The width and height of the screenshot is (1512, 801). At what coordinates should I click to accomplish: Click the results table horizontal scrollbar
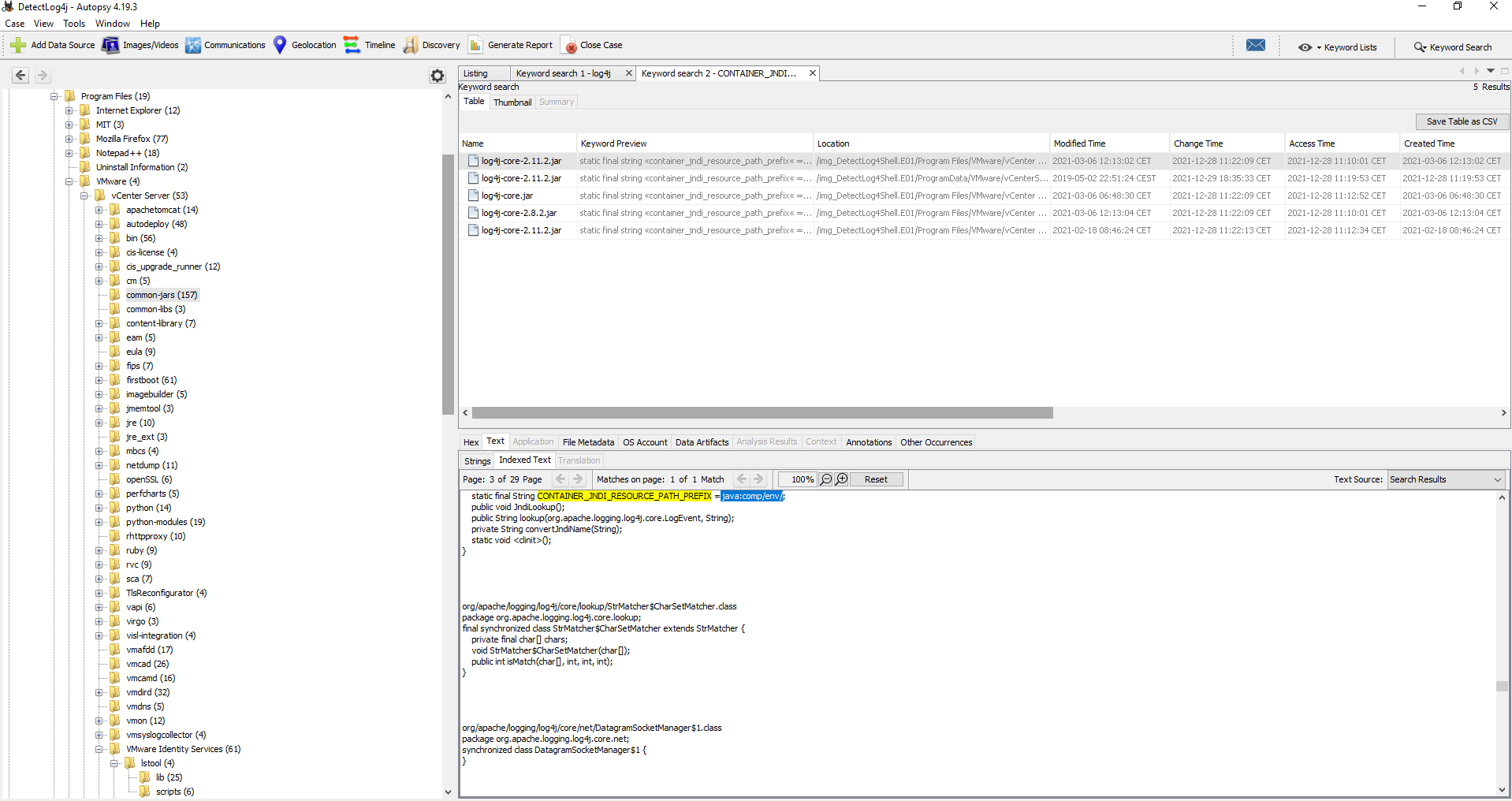coord(762,413)
